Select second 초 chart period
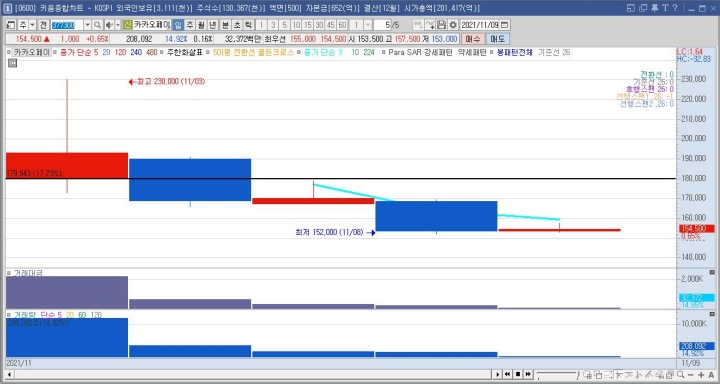 click(237, 25)
